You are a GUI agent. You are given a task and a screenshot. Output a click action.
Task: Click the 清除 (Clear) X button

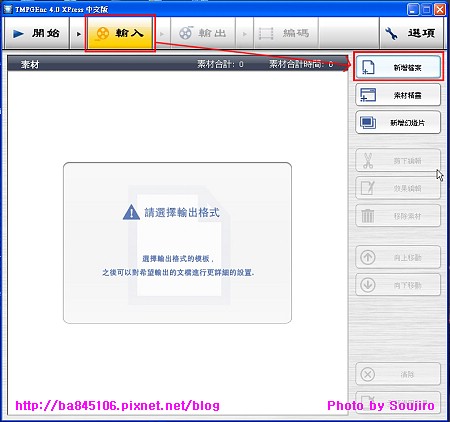[398, 374]
